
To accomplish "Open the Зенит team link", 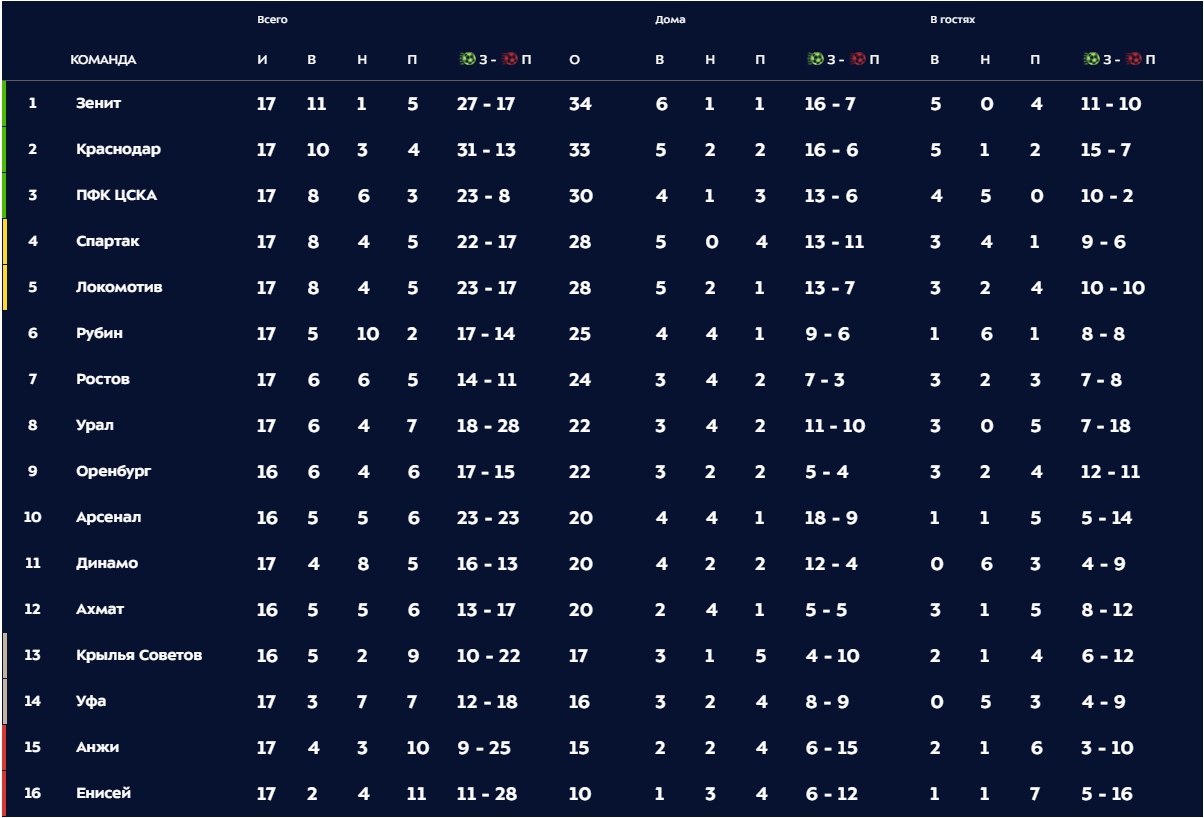I will coord(99,103).
